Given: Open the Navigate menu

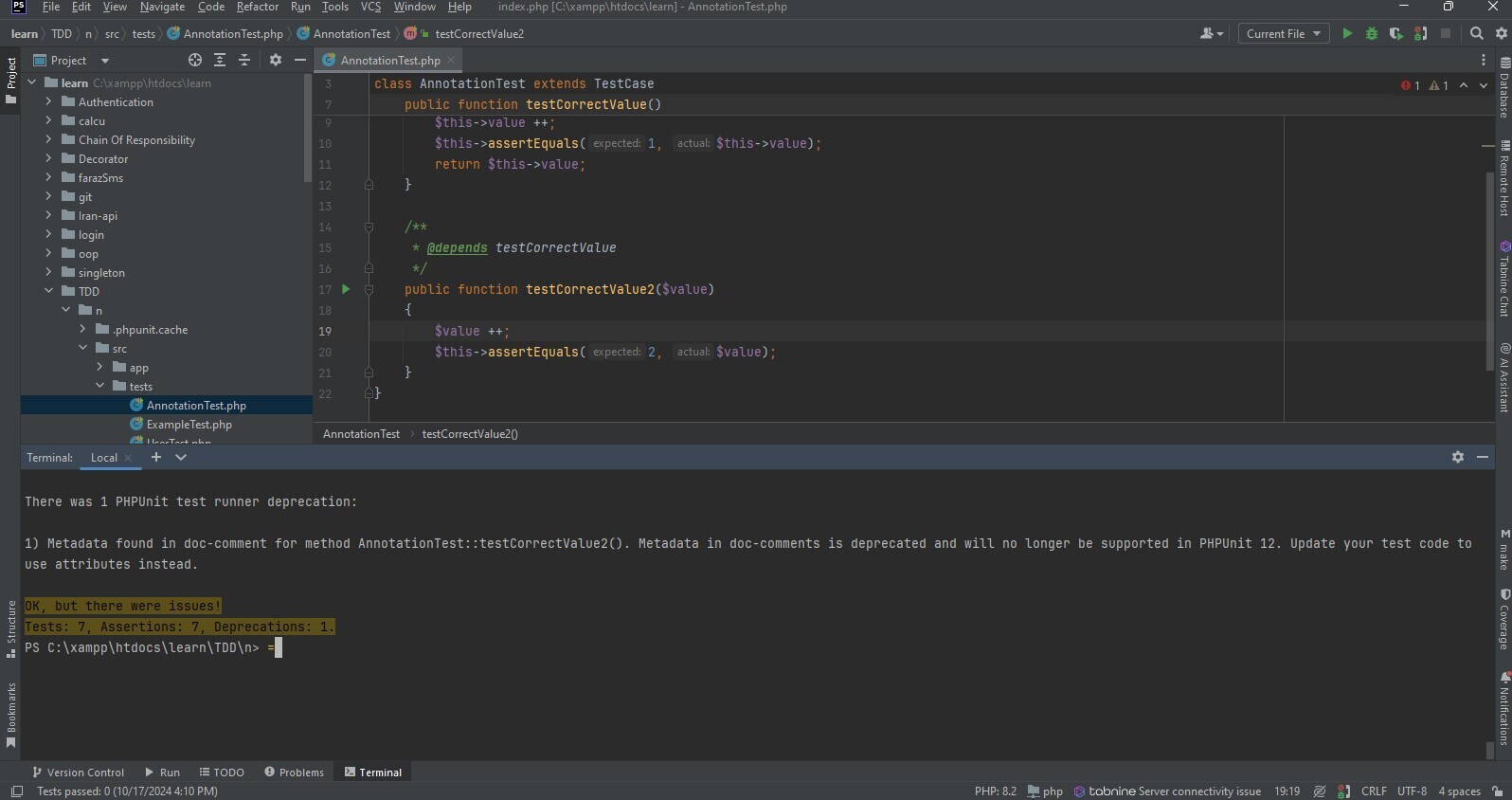Looking at the screenshot, I should coord(162,7).
